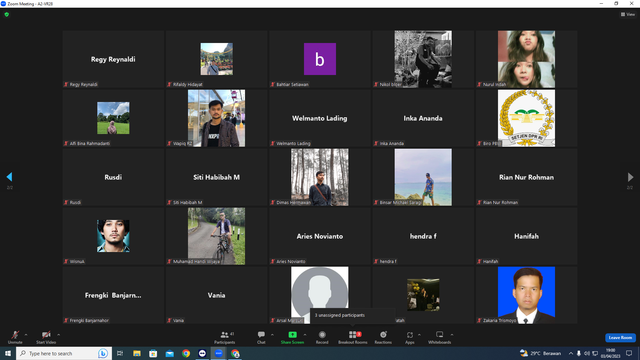Viewport: 640px width, 360px height.
Task: Open the Reactions menu
Action: (x=383, y=337)
